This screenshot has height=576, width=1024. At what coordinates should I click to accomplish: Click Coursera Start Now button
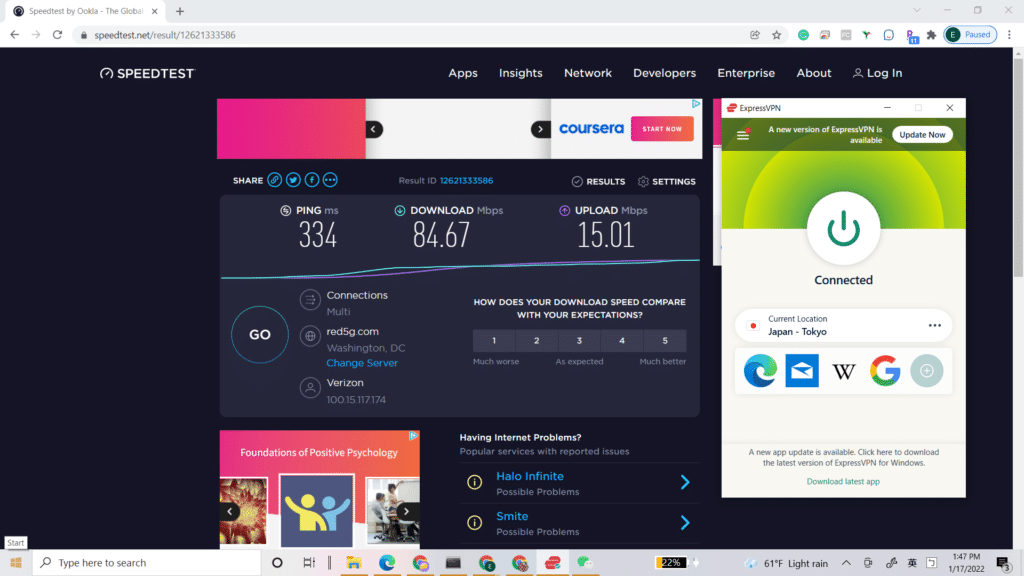tap(662, 129)
